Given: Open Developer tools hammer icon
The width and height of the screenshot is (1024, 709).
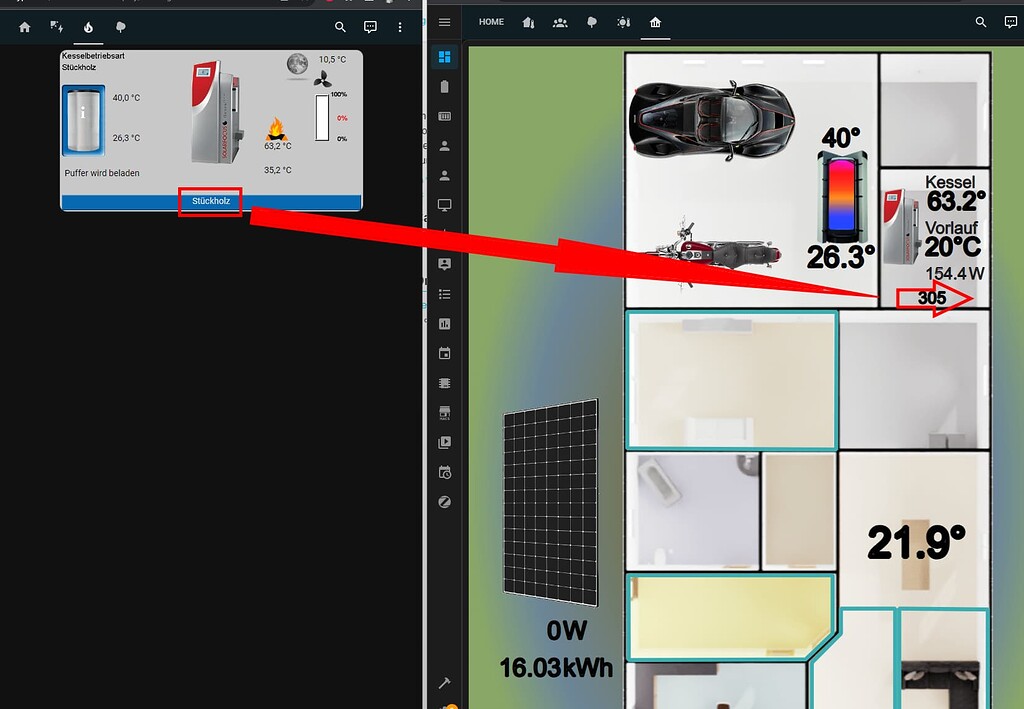Looking at the screenshot, I should click(x=445, y=683).
